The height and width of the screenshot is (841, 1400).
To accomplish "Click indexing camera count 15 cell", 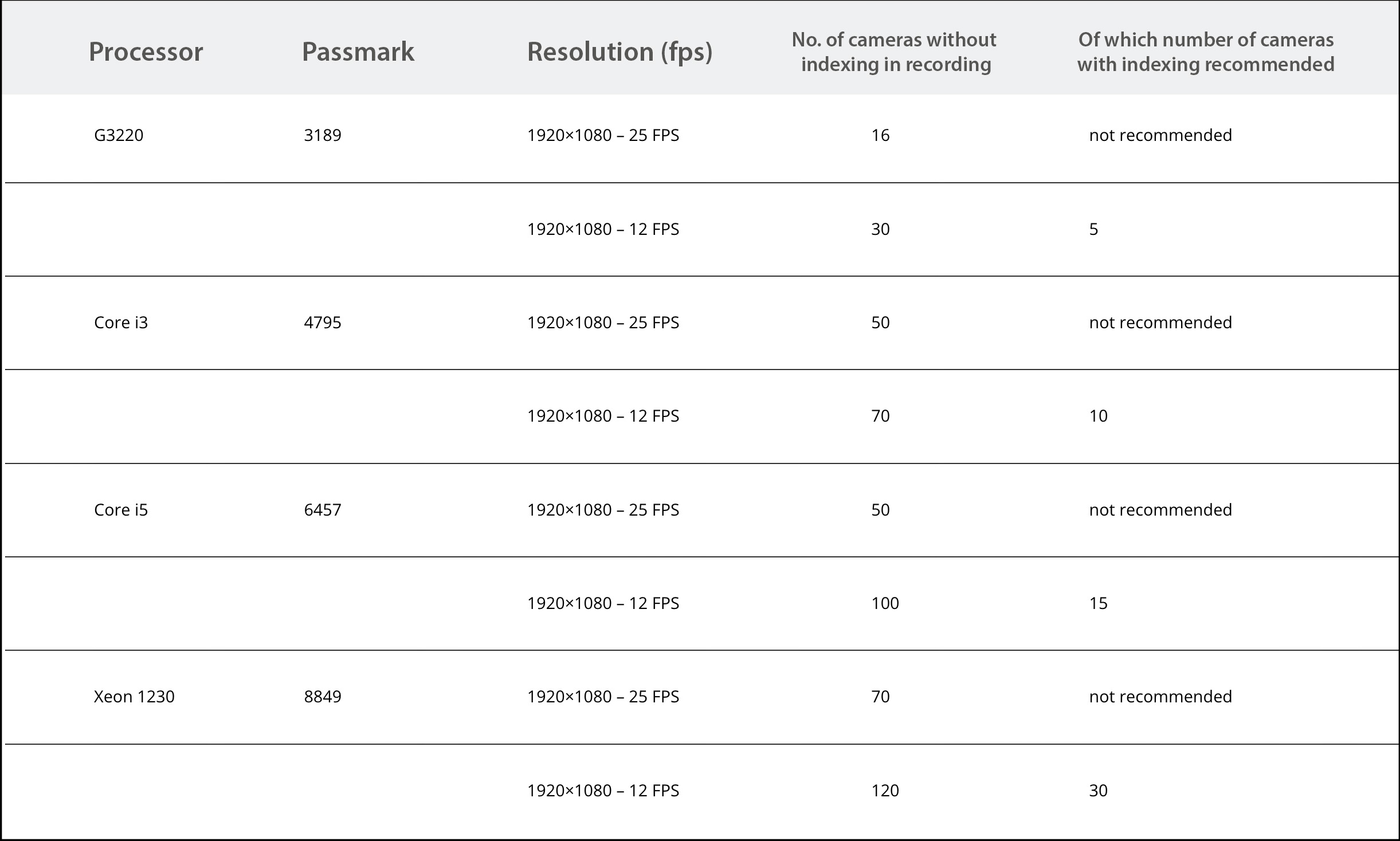I will [1098, 603].
